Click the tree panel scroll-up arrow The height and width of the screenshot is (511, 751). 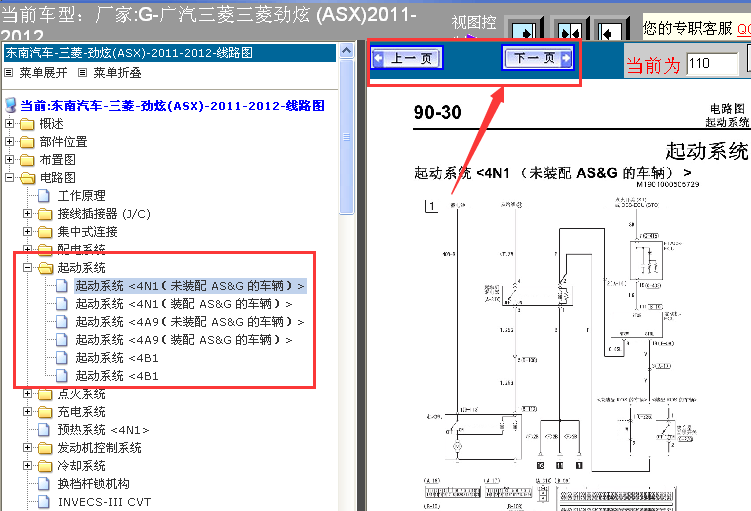tap(346, 50)
